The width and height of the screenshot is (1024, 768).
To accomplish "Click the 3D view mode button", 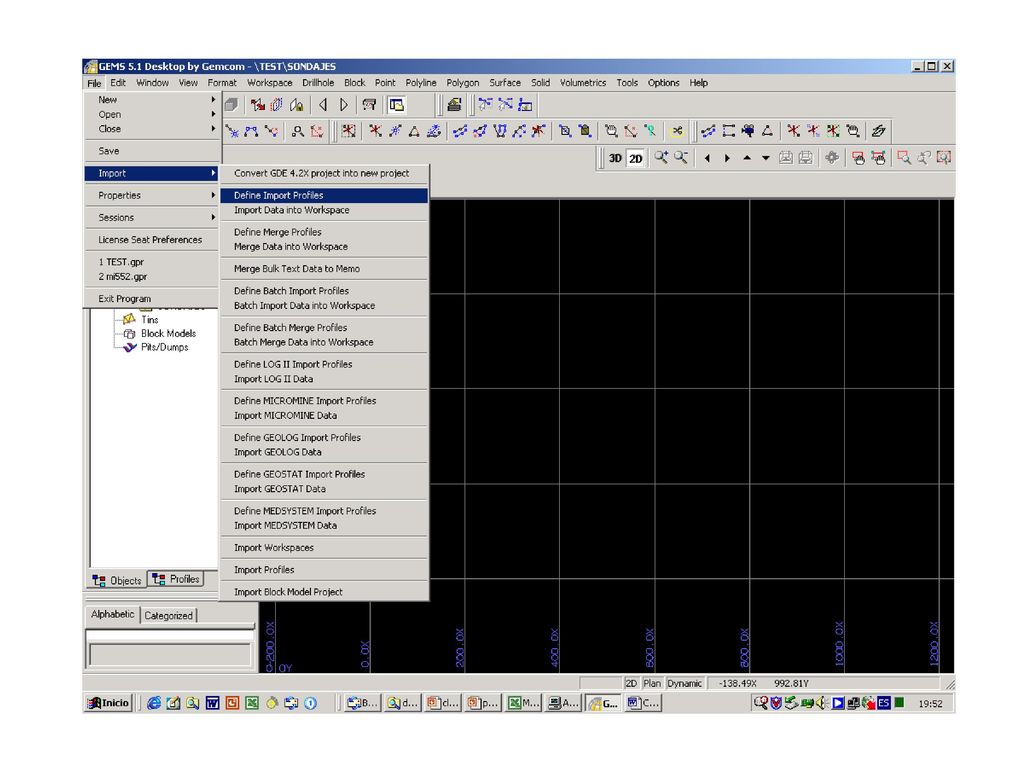I will click(615, 158).
